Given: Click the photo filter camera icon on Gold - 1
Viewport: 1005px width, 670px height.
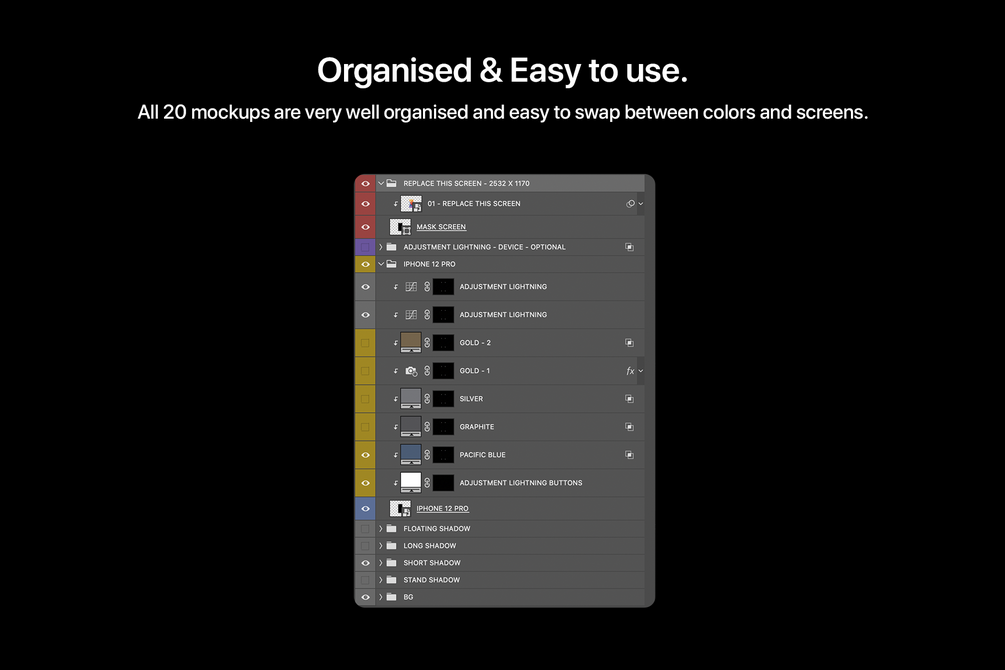Looking at the screenshot, I should [411, 371].
